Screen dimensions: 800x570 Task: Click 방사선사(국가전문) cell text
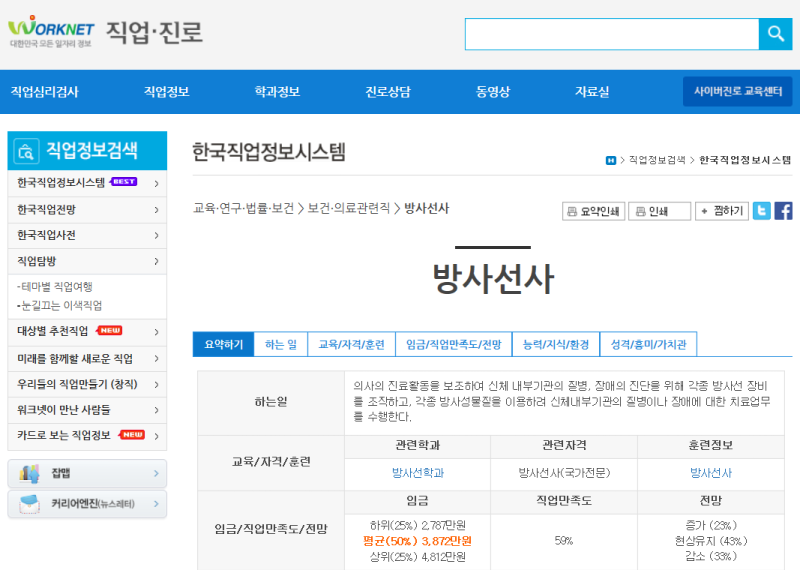[564, 473]
